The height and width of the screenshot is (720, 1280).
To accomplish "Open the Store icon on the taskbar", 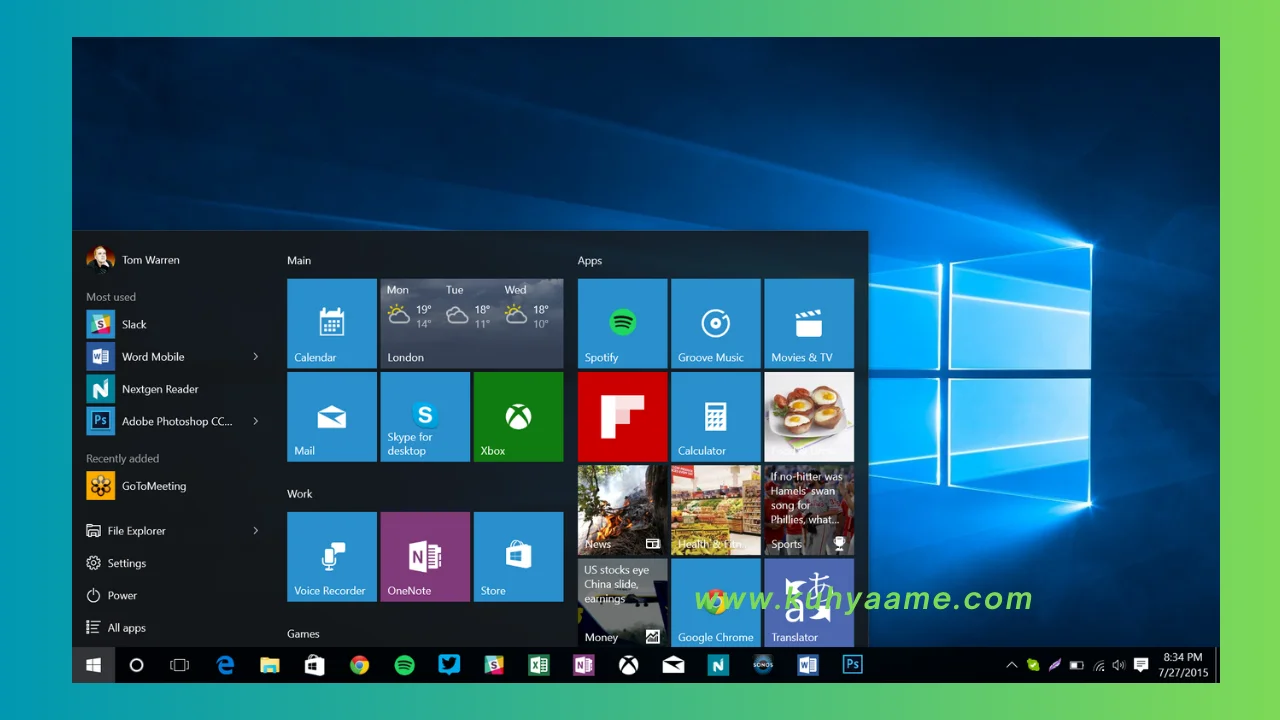I will 314,665.
